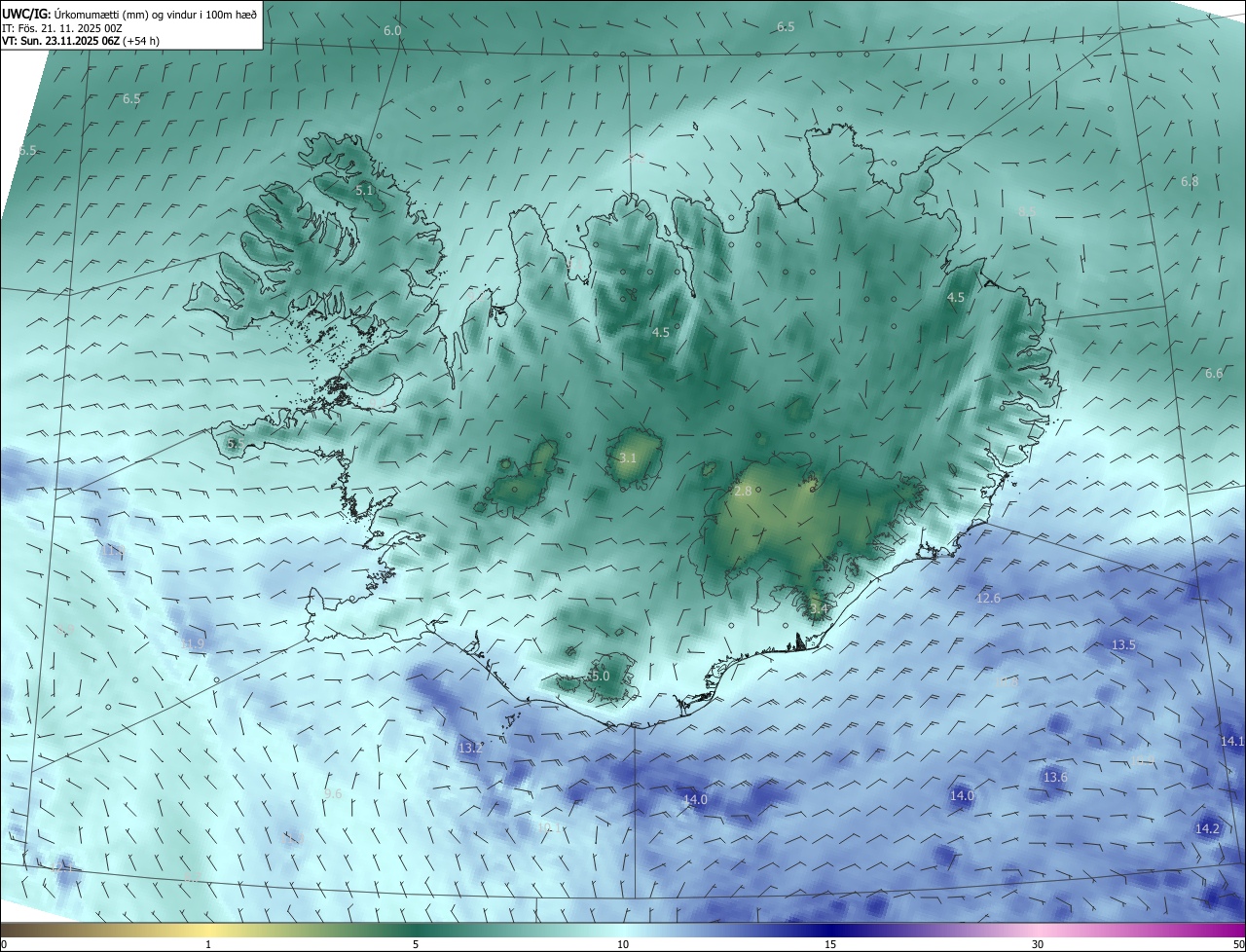
Task: Click the map value label '14.1'
Action: 1232,741
